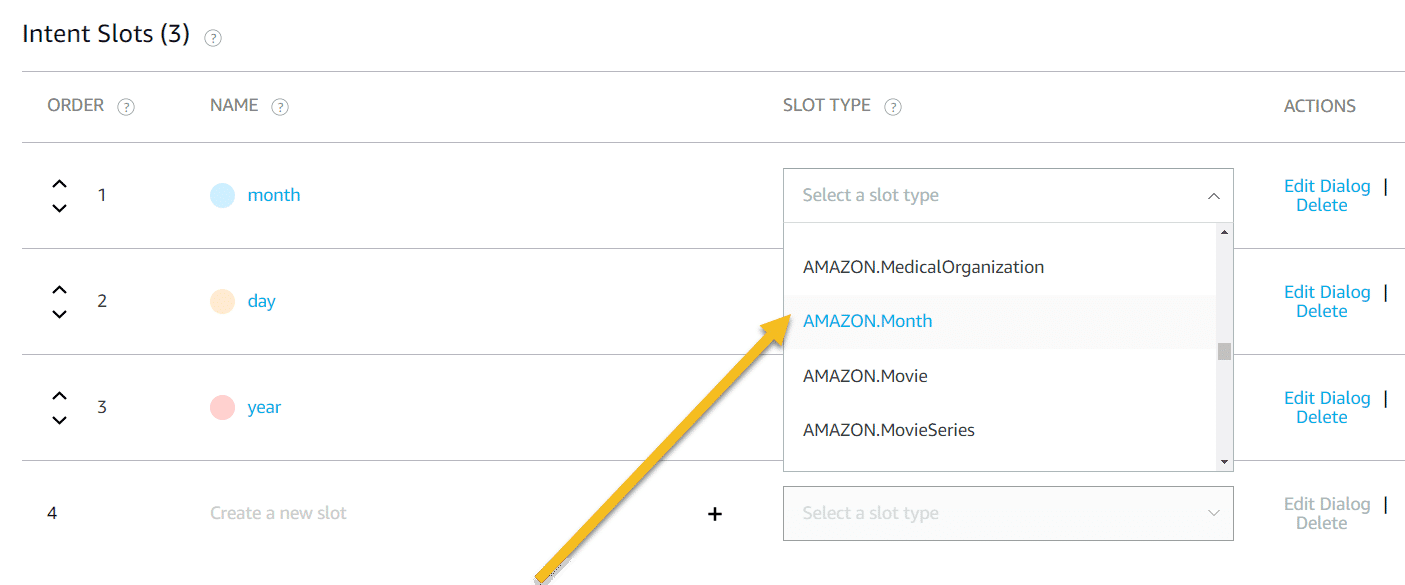Click the plus icon to add slot
This screenshot has width=1405, height=585.
pyautogui.click(x=715, y=514)
